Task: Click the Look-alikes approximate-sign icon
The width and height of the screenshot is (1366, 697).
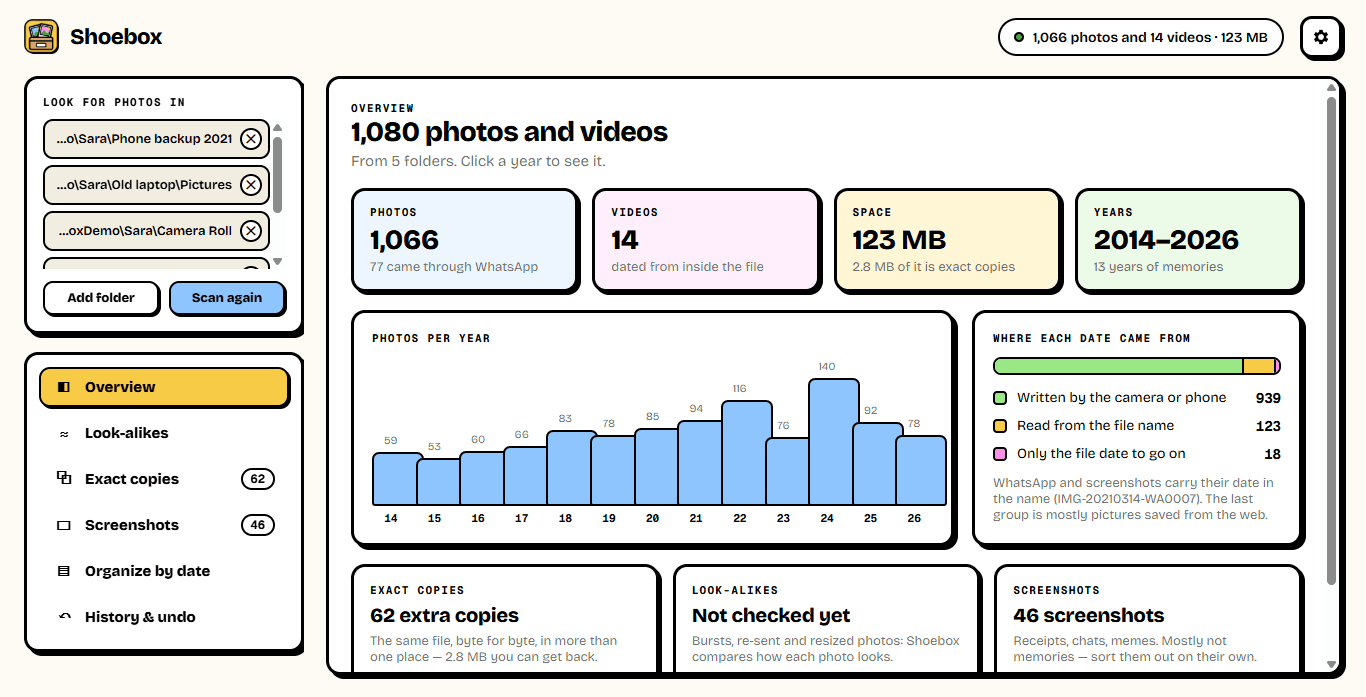Action: click(64, 433)
